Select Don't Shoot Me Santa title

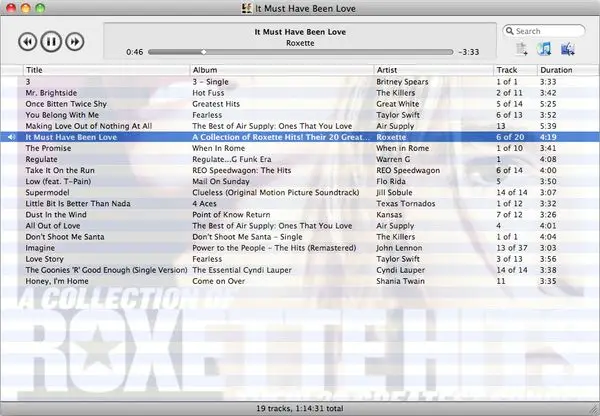65,237
